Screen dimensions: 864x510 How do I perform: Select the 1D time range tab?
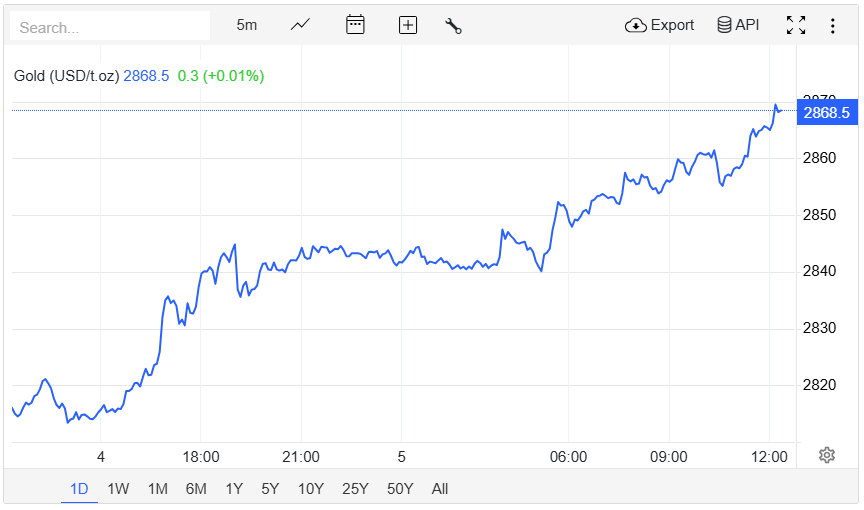pos(79,489)
